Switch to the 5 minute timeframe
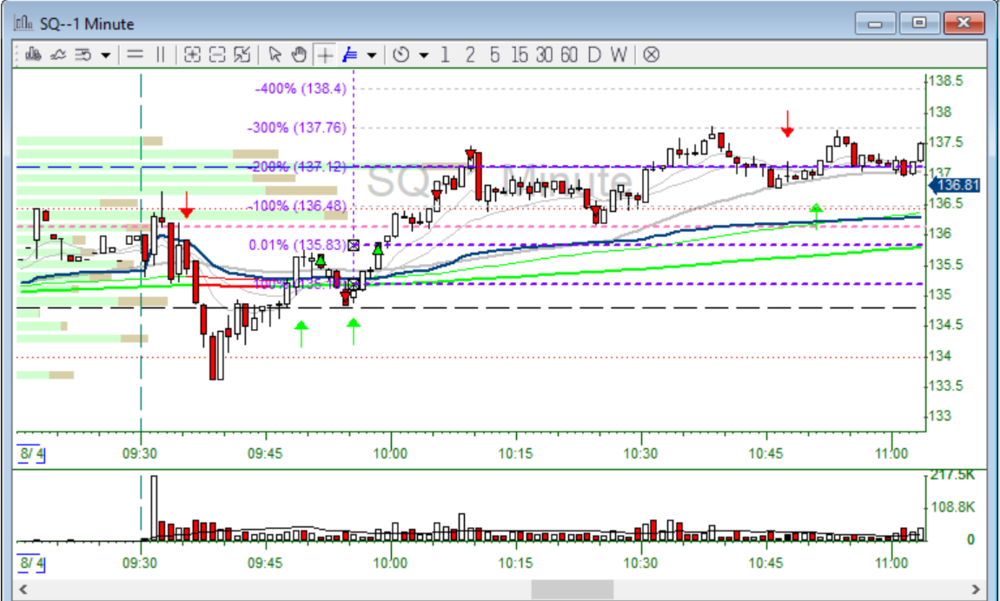 494,55
